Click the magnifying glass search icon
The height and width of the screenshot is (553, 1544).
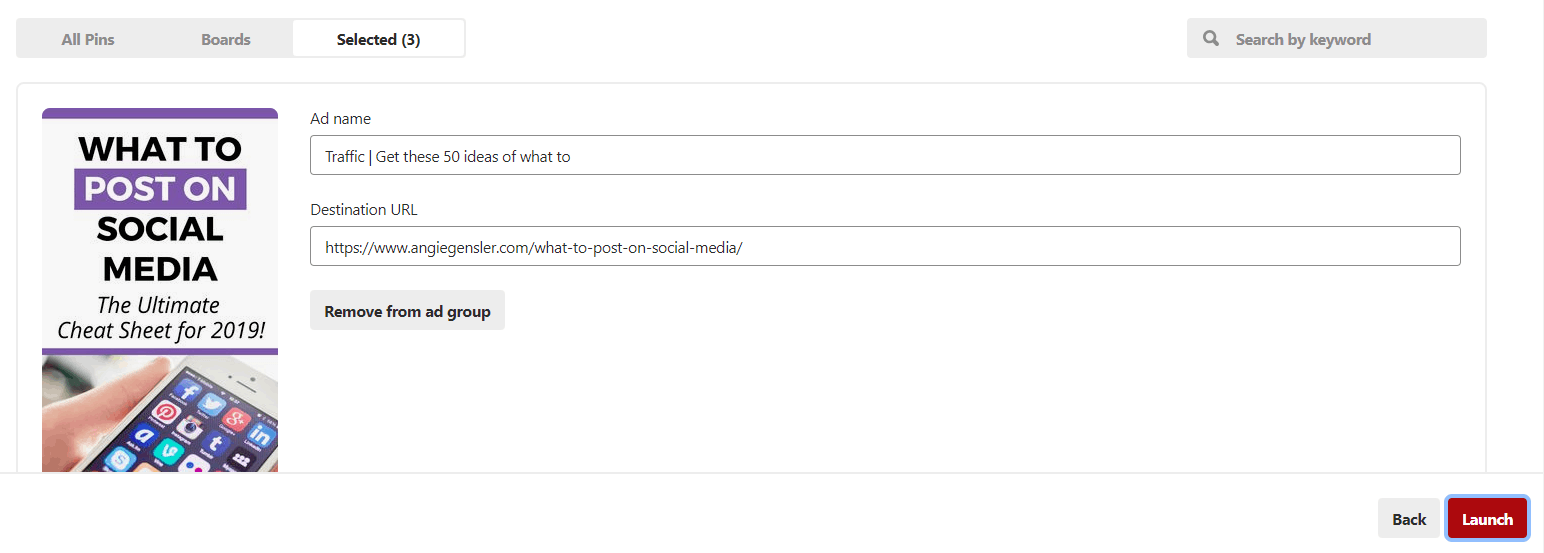(x=1211, y=39)
